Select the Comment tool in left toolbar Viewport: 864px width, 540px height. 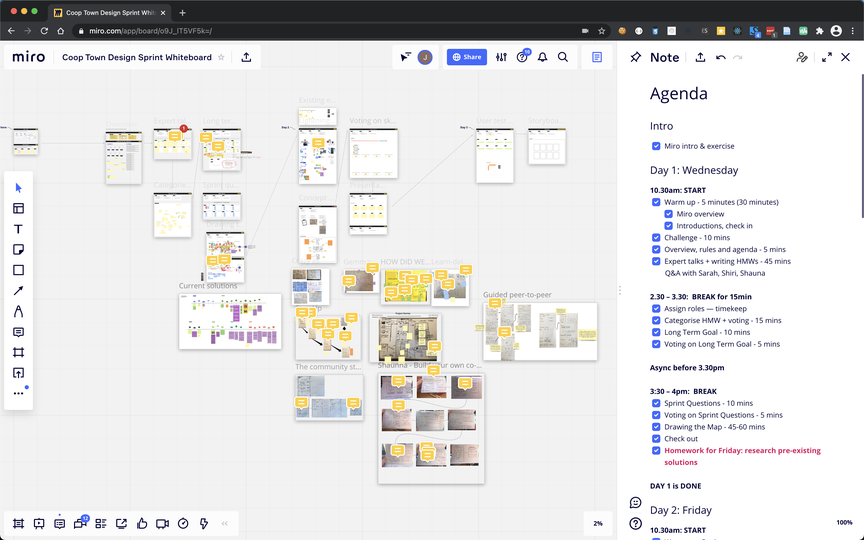(18, 332)
